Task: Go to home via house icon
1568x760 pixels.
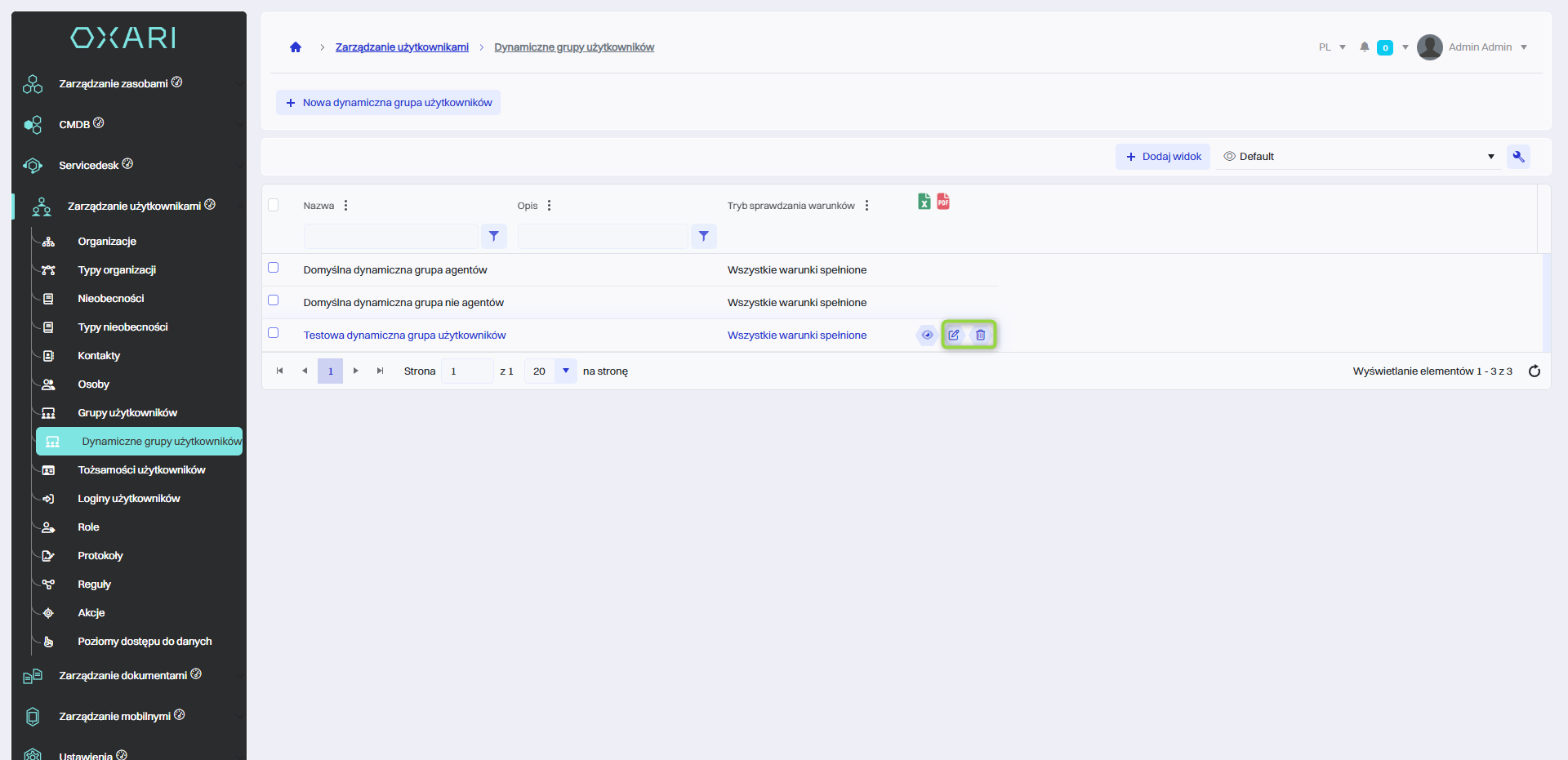Action: click(296, 47)
